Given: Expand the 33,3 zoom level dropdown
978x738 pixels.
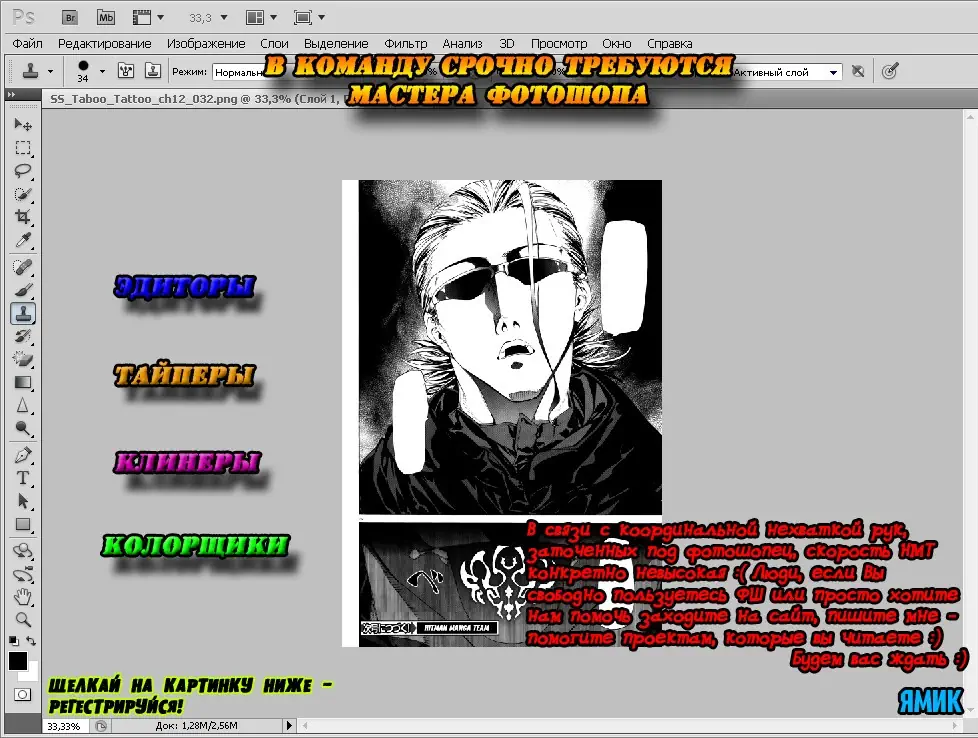Looking at the screenshot, I should click(x=223, y=18).
